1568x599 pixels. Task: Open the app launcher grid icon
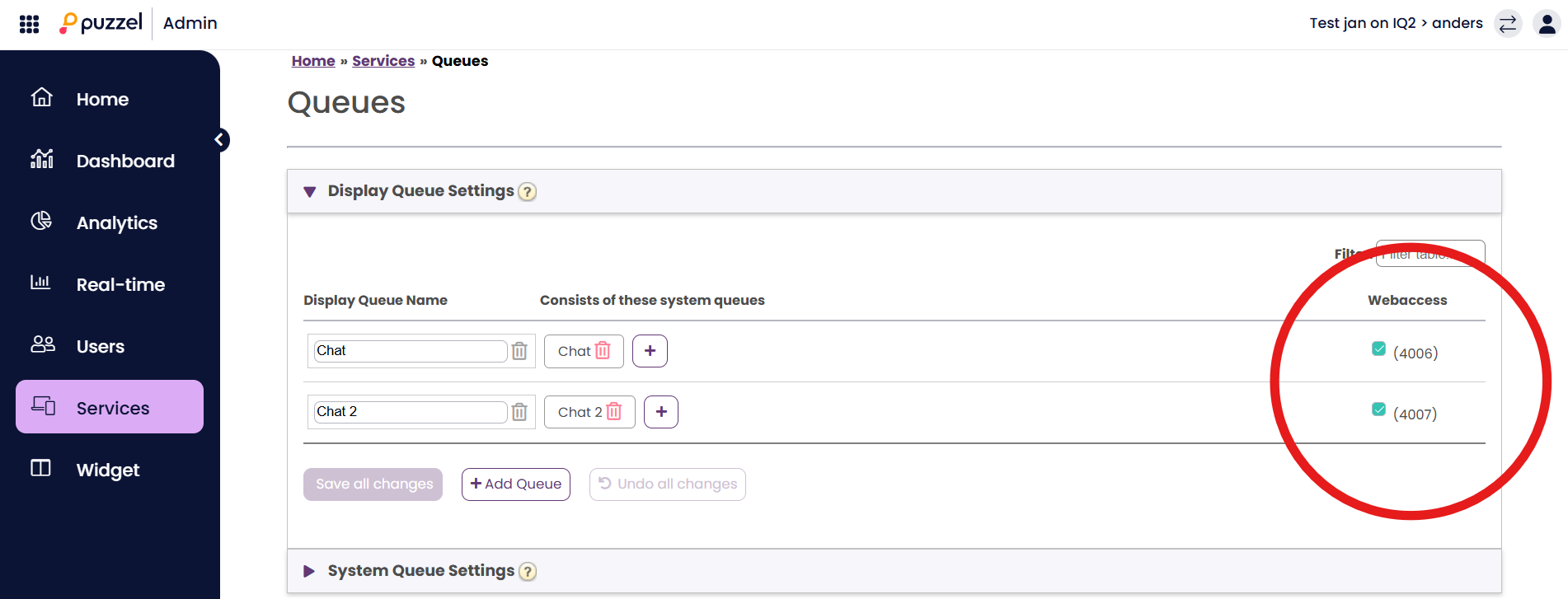click(x=29, y=24)
